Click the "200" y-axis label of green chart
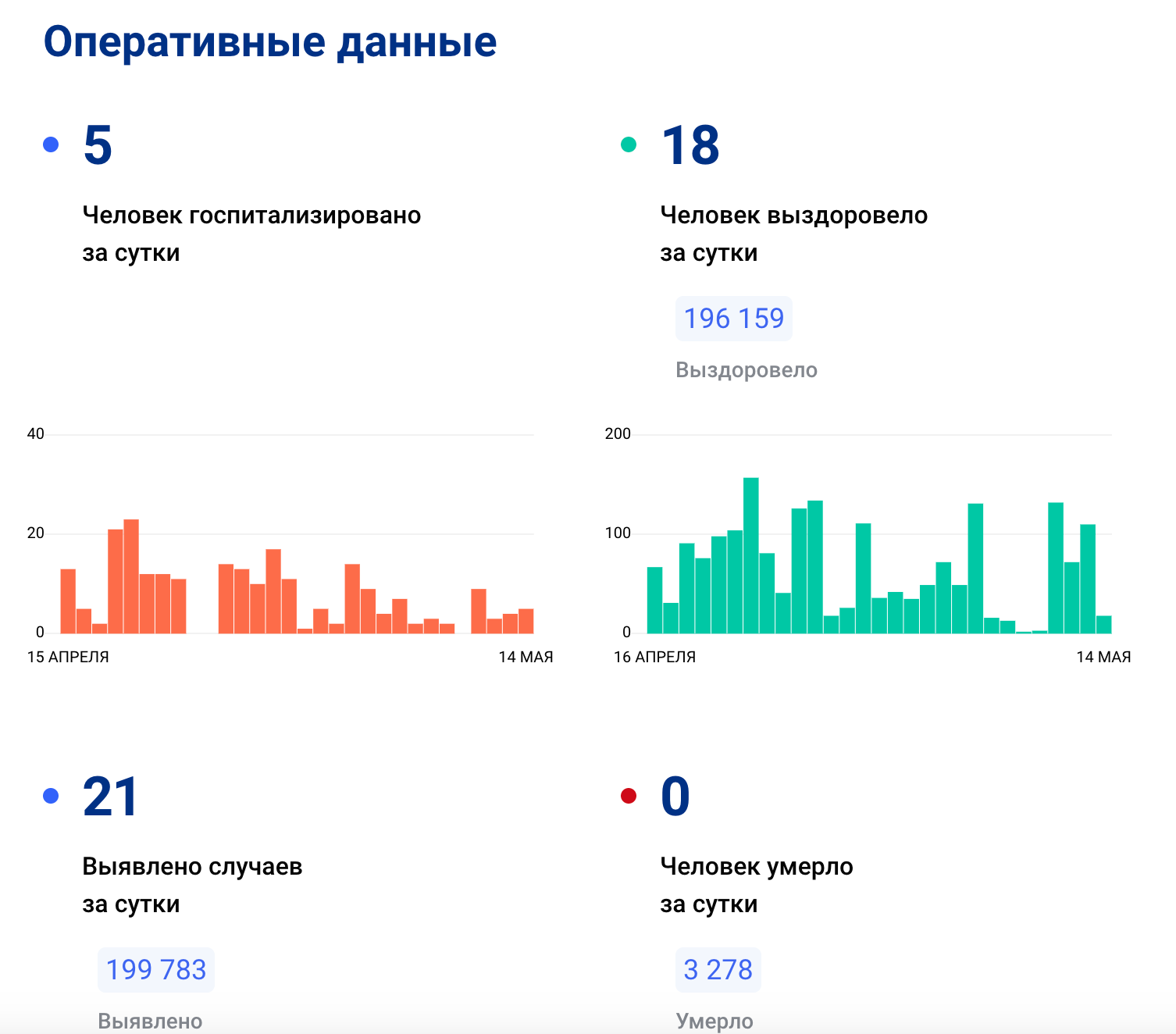Screen dimensions: 1176x1034 (618, 434)
